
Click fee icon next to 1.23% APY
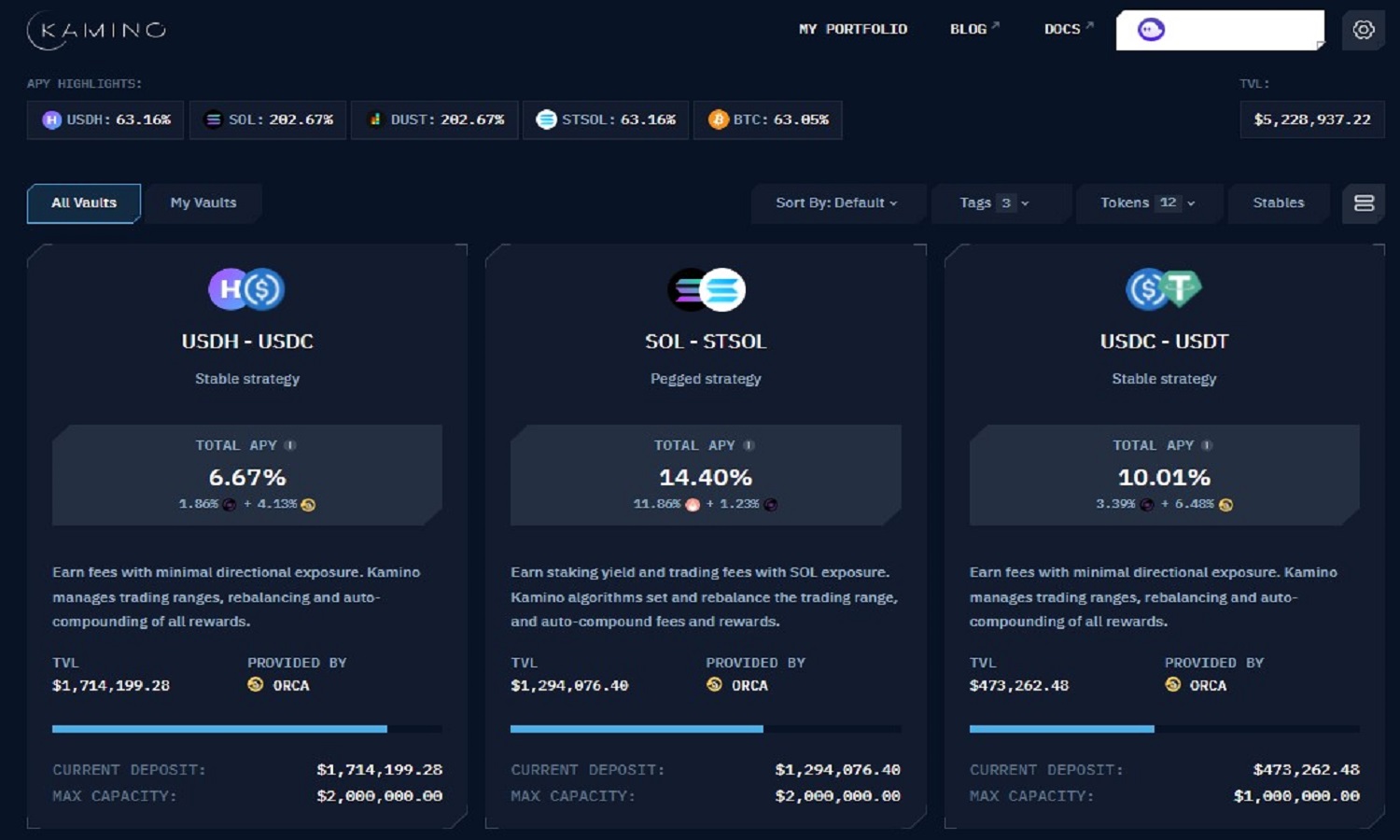coord(771,505)
